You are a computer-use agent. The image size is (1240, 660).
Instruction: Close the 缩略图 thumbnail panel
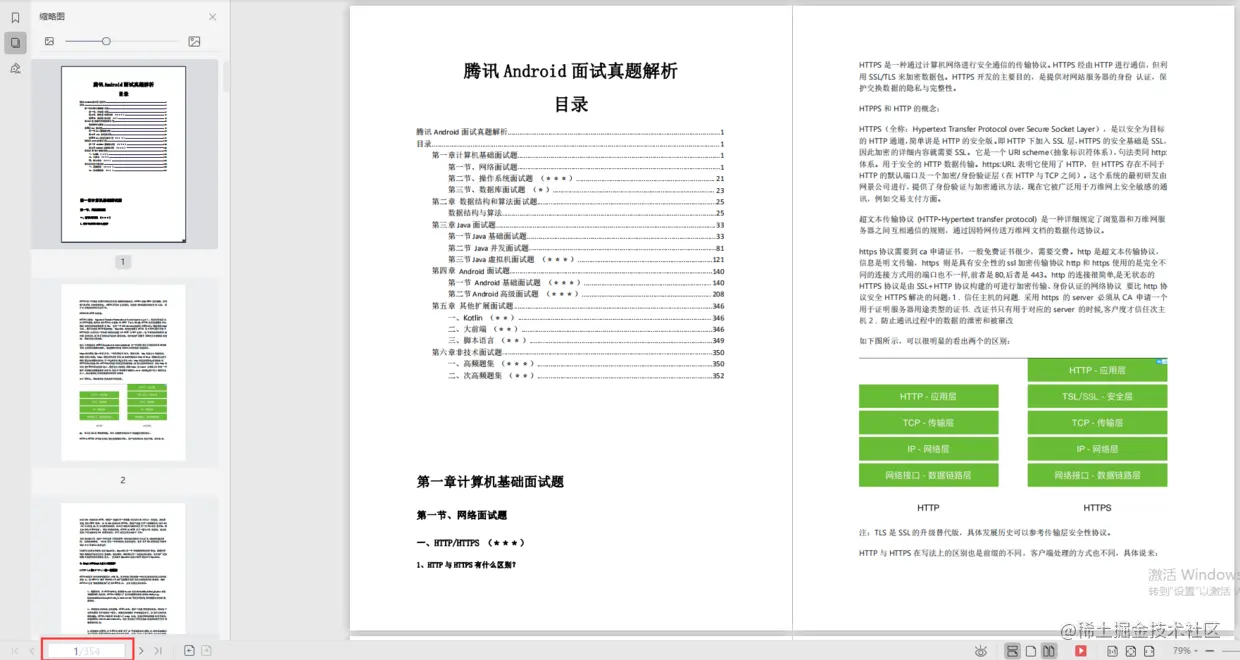(x=212, y=17)
